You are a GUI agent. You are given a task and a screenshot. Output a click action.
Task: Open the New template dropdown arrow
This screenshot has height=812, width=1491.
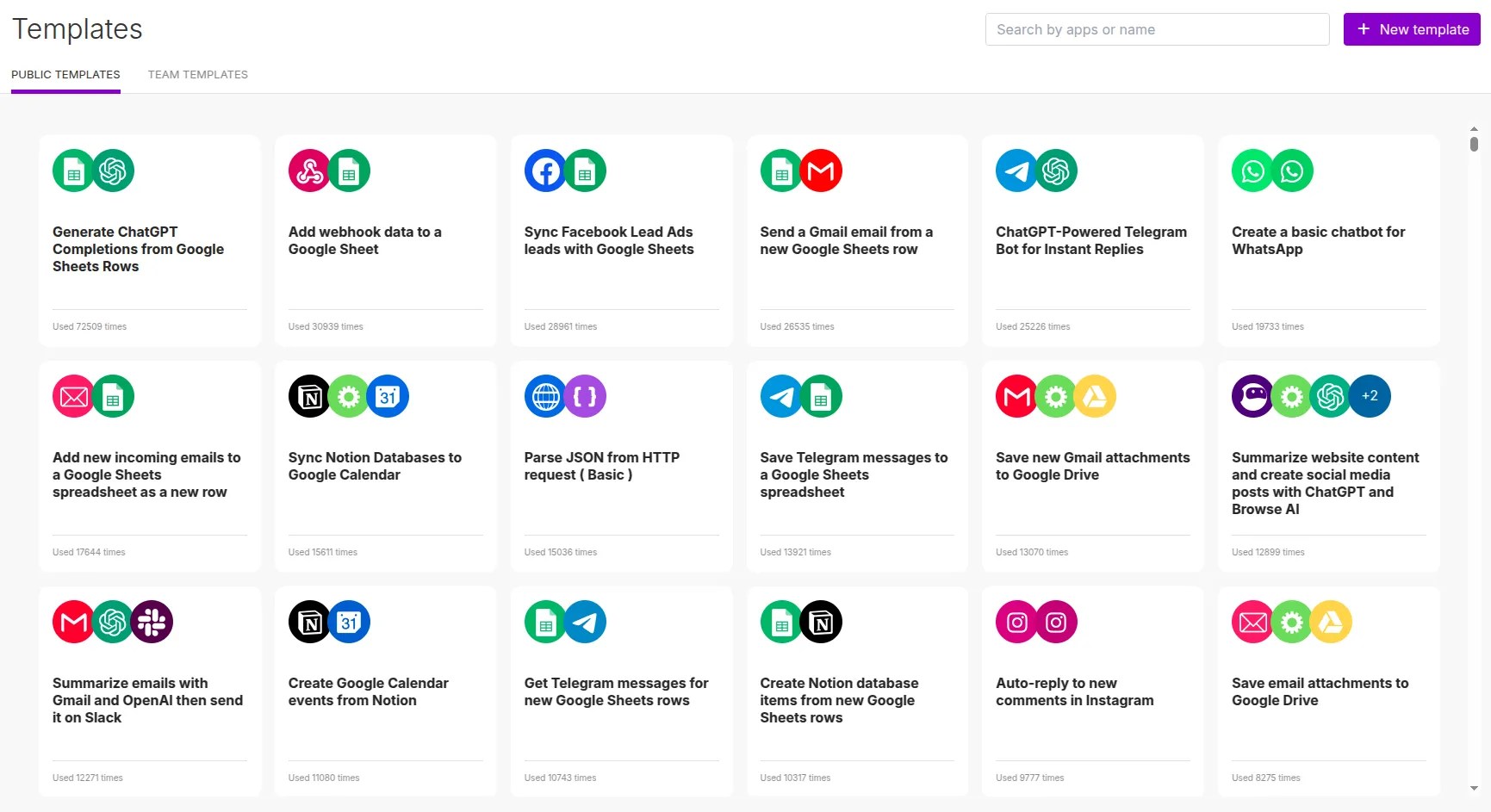coord(1475,29)
